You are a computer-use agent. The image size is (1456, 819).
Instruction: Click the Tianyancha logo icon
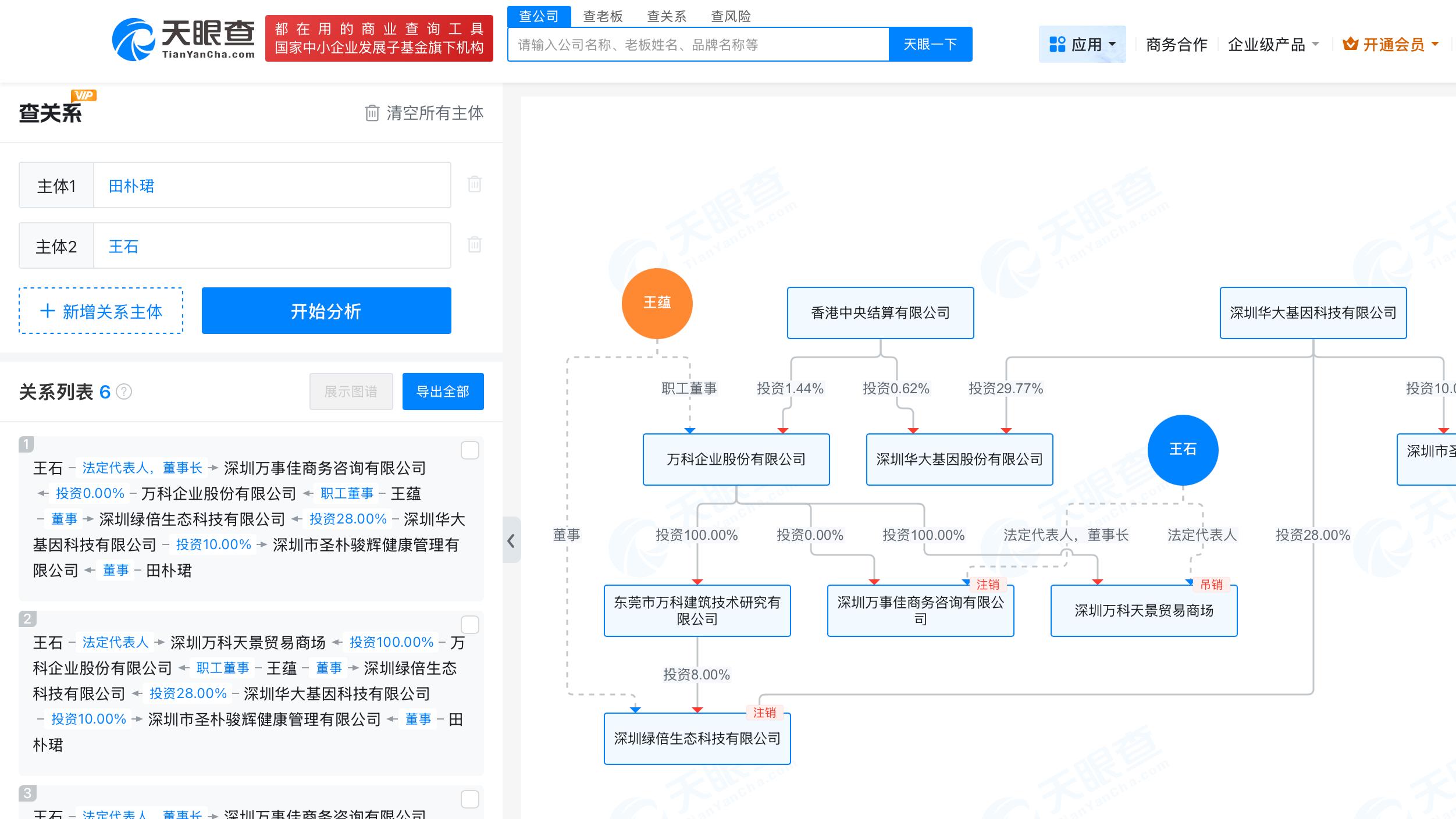[134, 40]
